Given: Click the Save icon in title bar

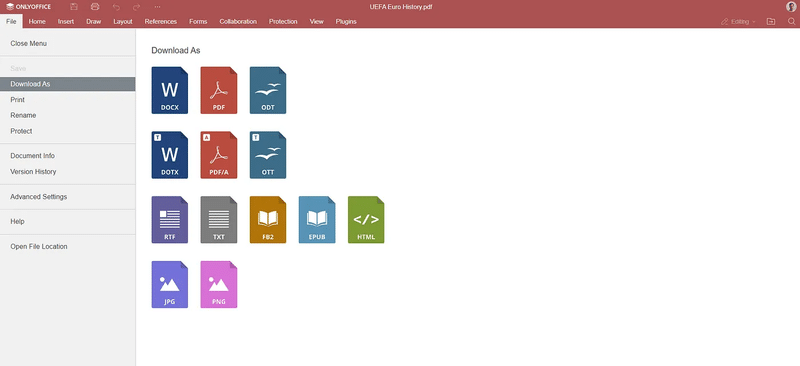Looking at the screenshot, I should click(74, 7).
